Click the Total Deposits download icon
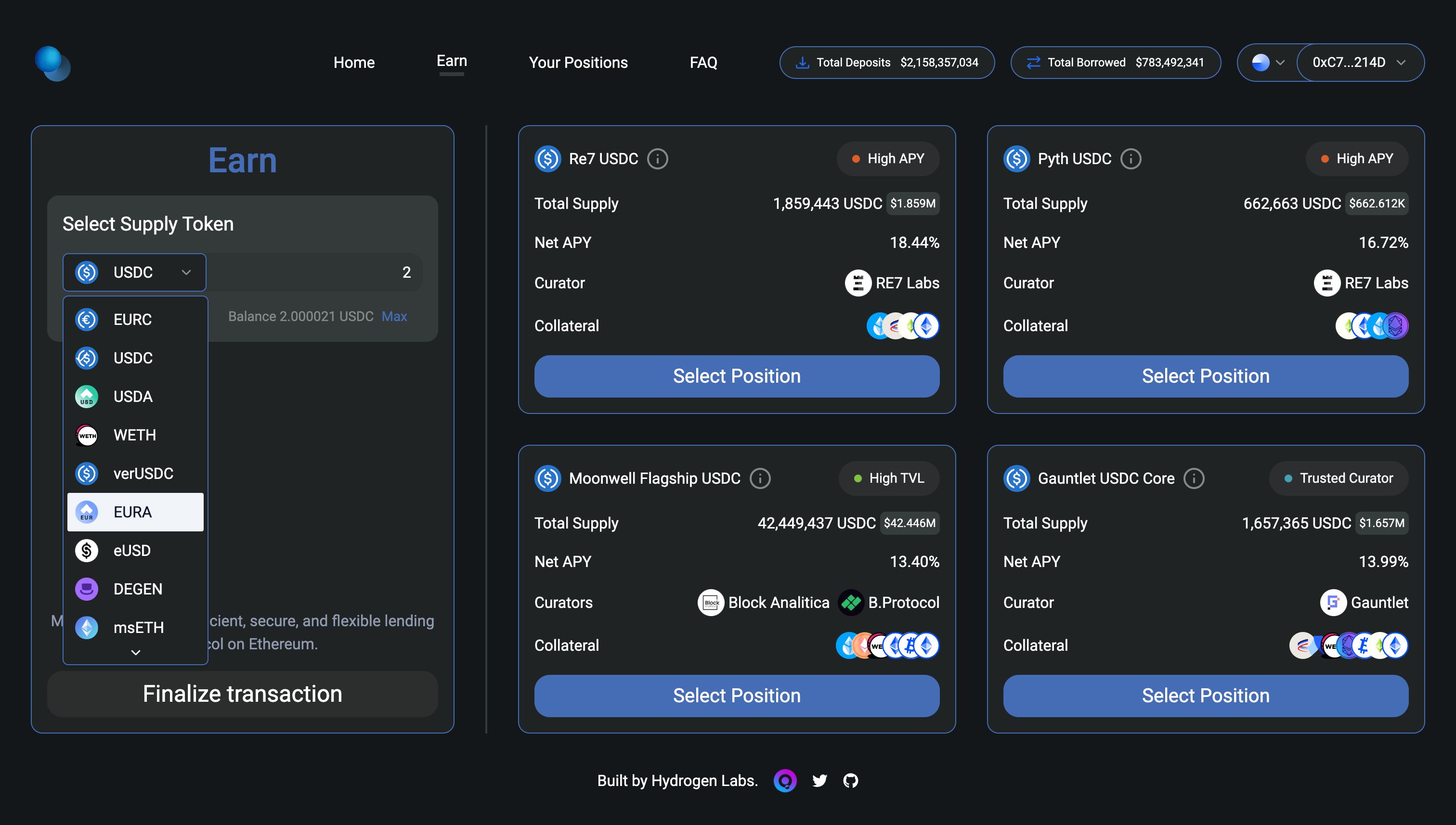Viewport: 1456px width, 825px height. (x=803, y=62)
